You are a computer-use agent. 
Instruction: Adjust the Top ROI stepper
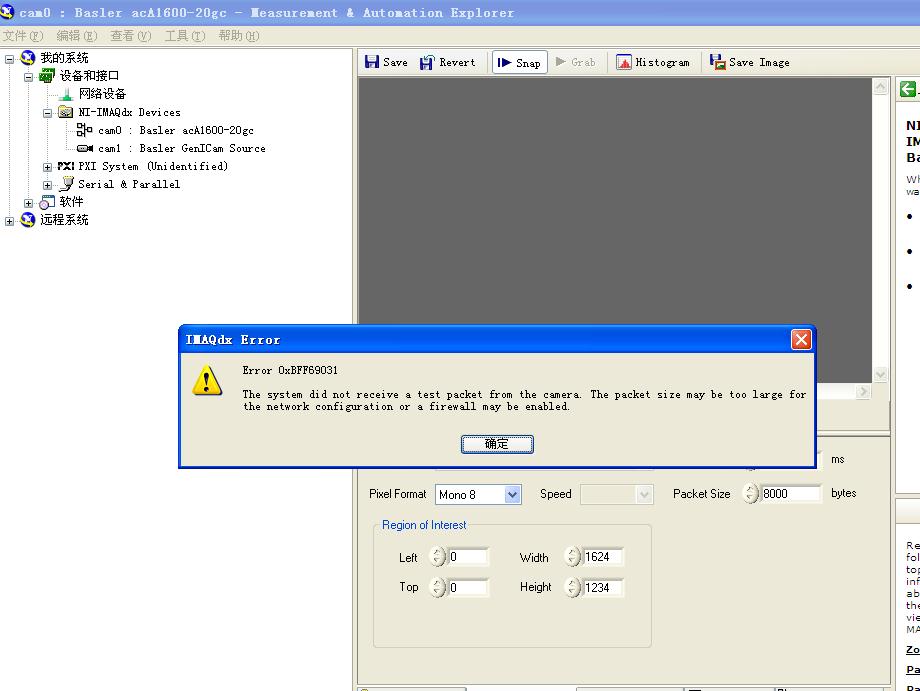point(437,587)
